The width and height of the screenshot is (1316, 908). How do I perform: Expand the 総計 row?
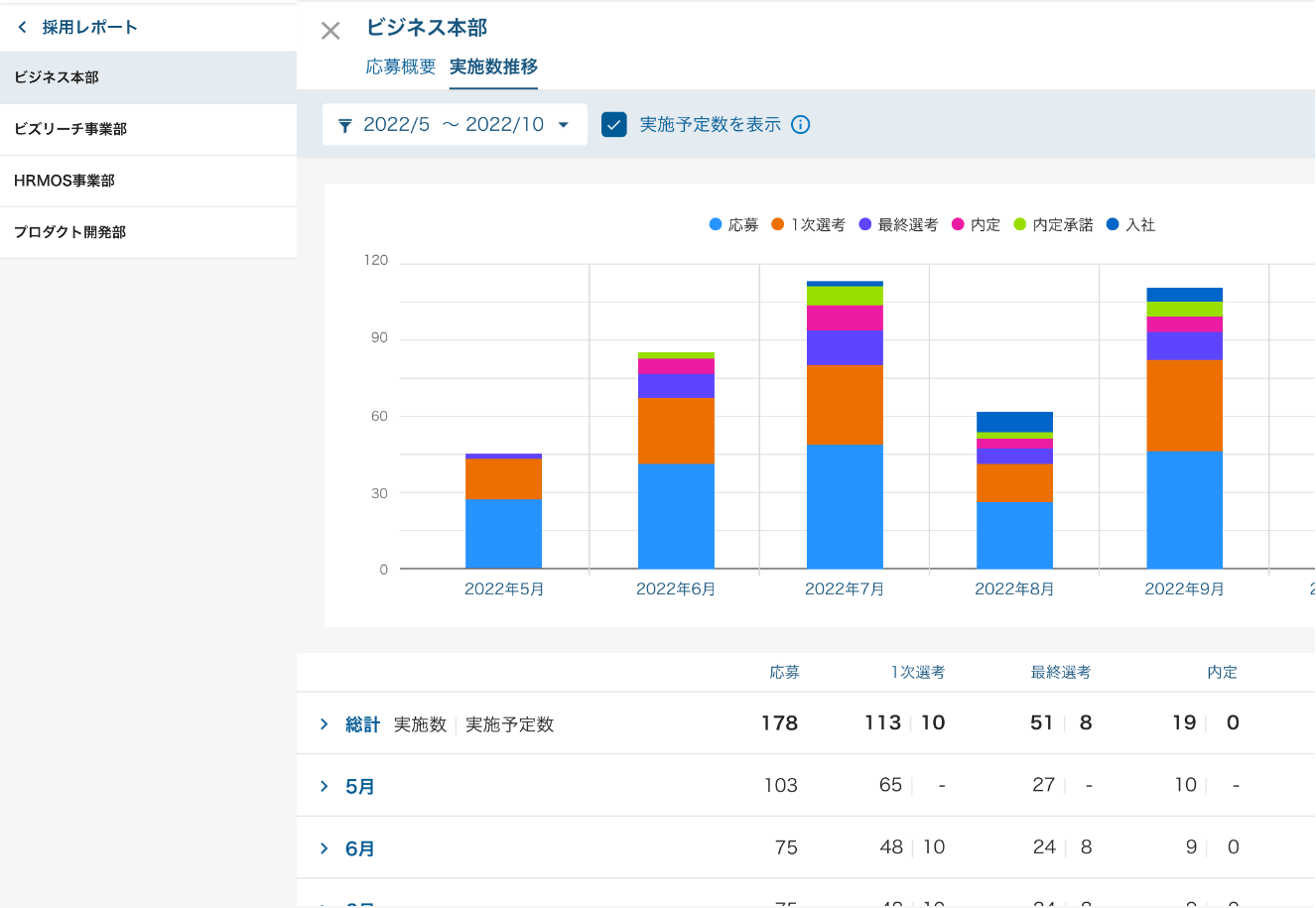click(324, 724)
